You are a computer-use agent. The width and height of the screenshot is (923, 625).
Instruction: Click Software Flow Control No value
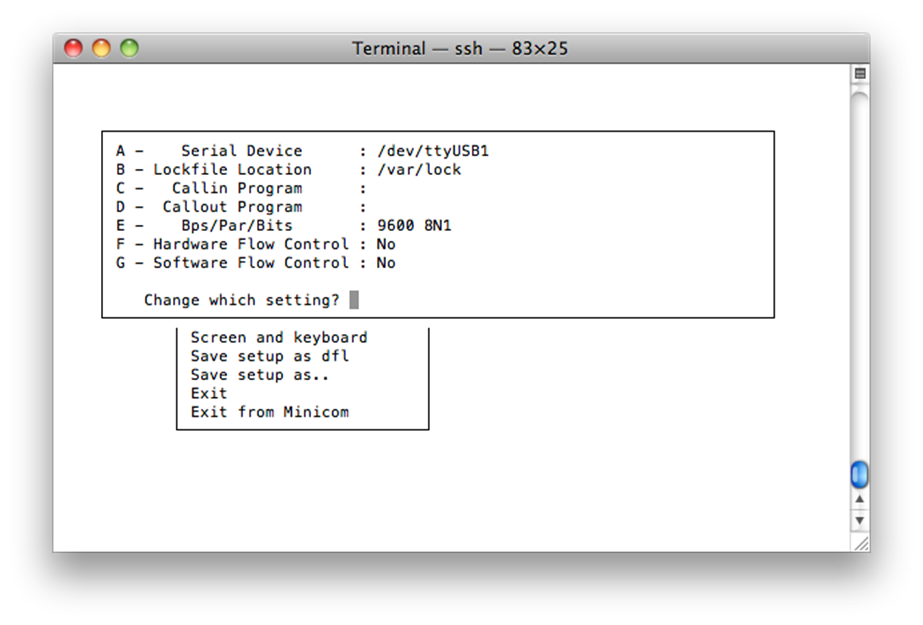click(386, 263)
